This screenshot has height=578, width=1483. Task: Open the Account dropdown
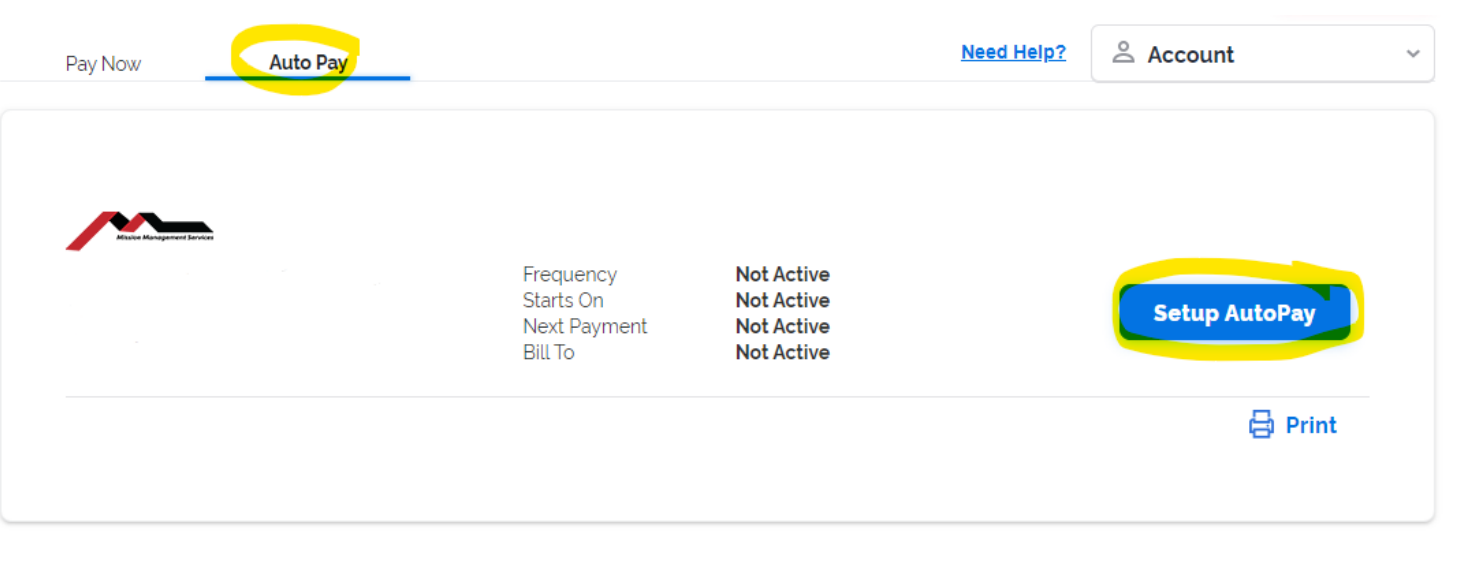1260,53
